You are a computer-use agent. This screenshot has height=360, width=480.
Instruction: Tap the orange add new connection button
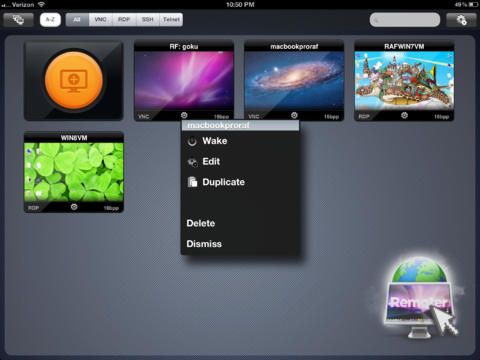74,80
